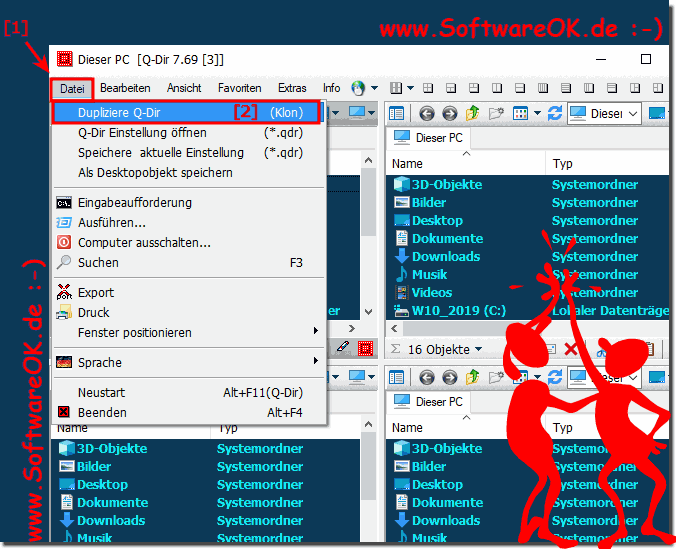Expand the Sprache submenu
This screenshot has width=676, height=549.
[x=316, y=361]
